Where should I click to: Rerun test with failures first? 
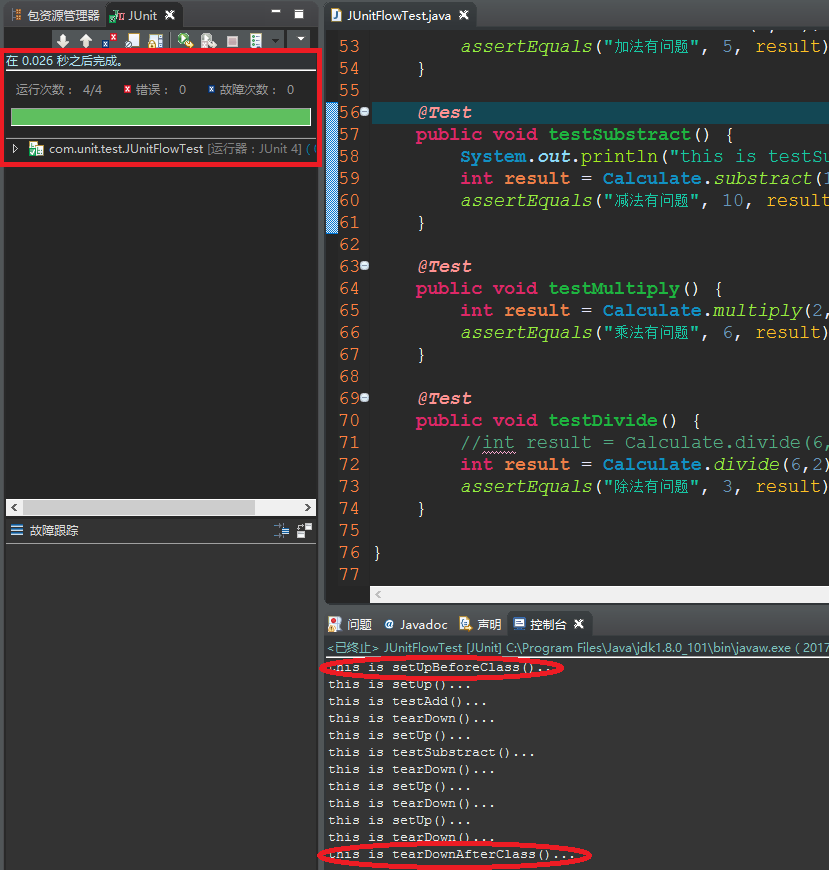click(209, 40)
